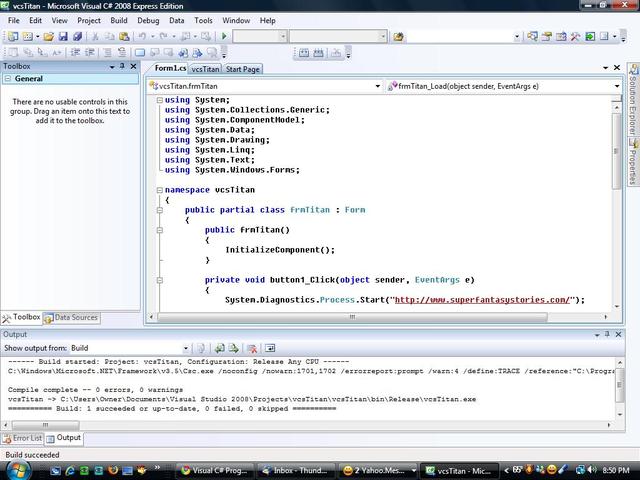Viewport: 640px width, 480px height.
Task: Switch to Inbox Thunderbird taskbar button
Action: [x=297, y=471]
